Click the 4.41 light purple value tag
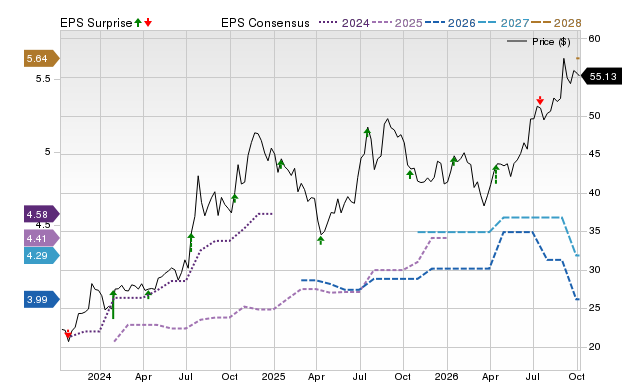640x382 pixels. (x=42, y=238)
